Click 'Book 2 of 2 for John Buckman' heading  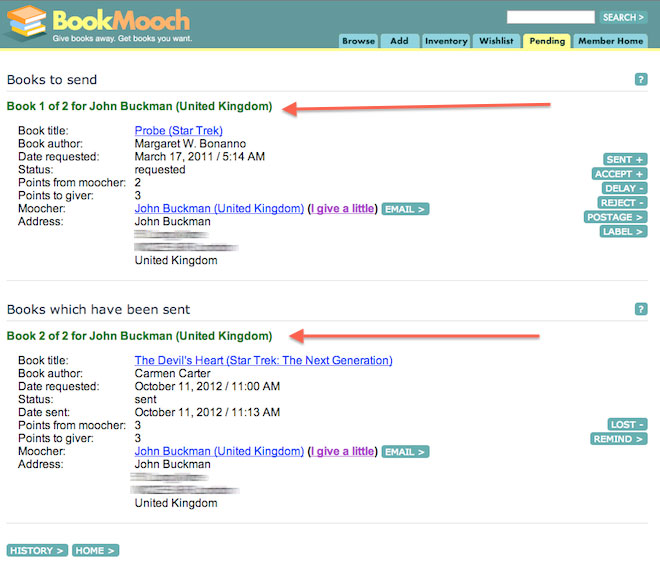(x=139, y=336)
